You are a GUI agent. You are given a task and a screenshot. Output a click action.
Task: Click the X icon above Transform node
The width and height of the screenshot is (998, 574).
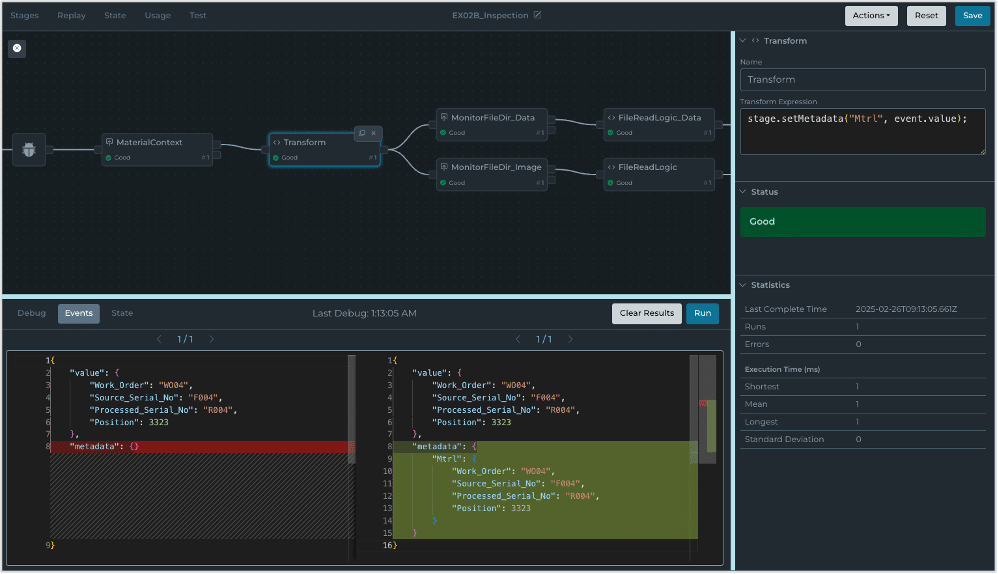coord(374,133)
